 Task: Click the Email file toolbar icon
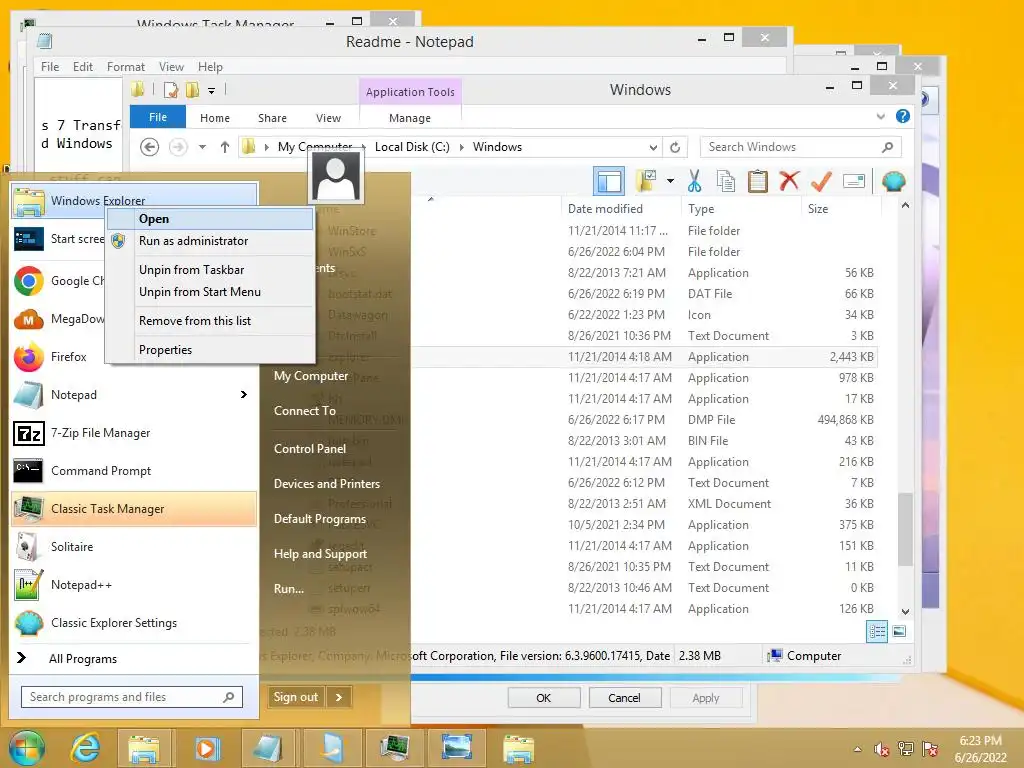click(854, 181)
